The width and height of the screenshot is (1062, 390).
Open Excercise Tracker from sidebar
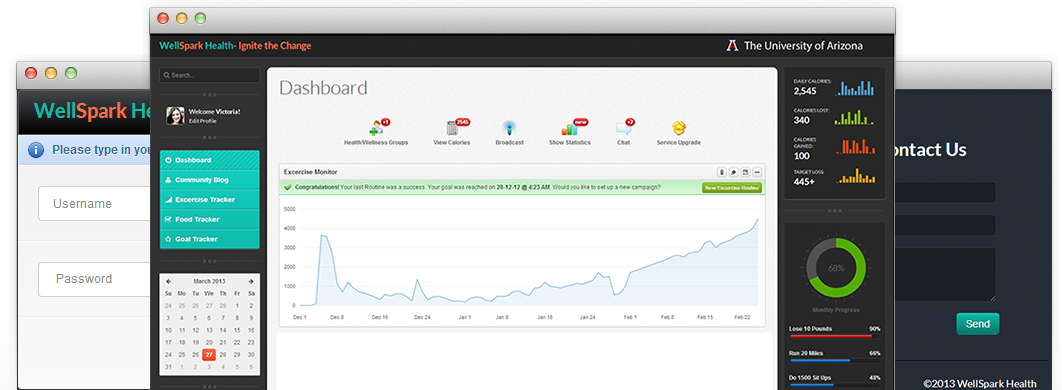[x=209, y=200]
